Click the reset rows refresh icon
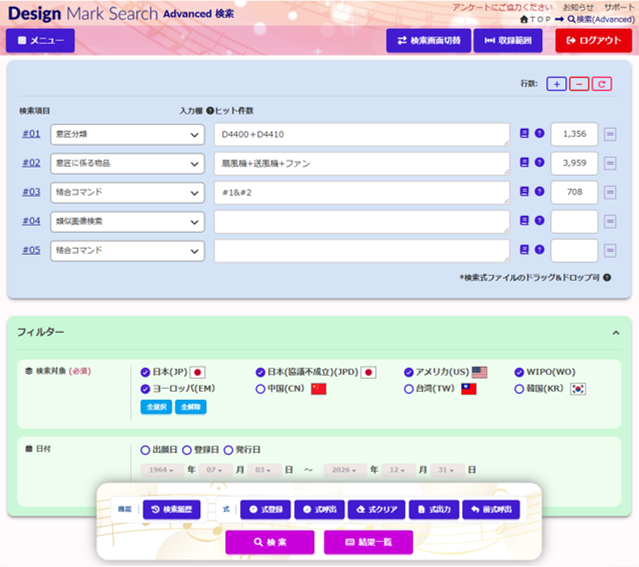 point(602,84)
